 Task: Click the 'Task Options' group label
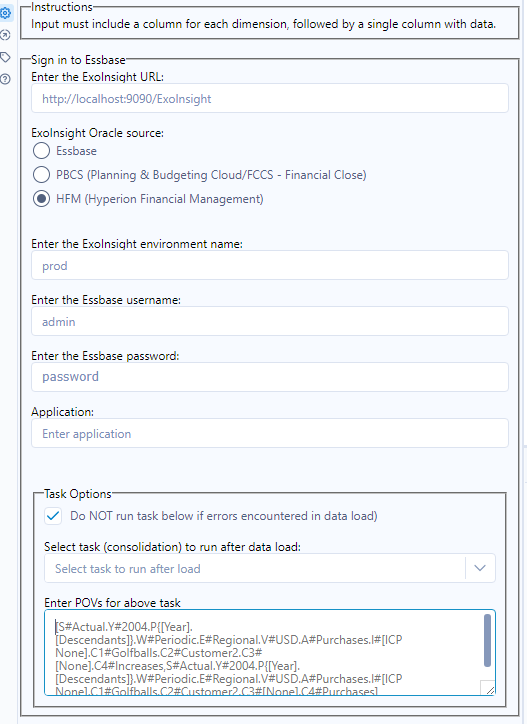point(78,494)
